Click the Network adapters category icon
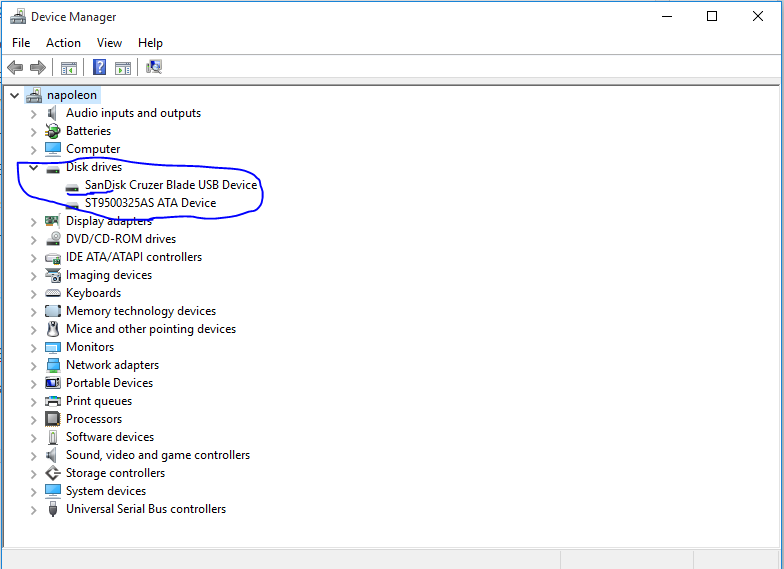Viewport: 784px width, 569px height. [52, 365]
